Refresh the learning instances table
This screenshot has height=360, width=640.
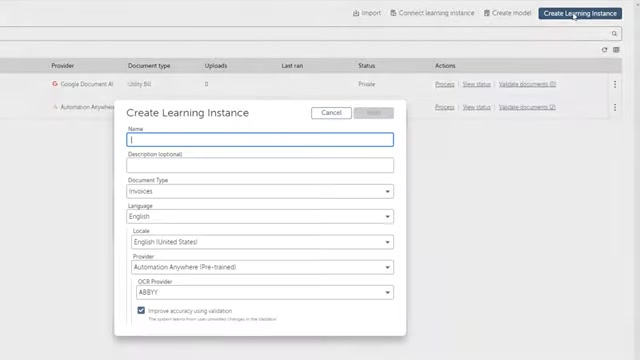(604, 50)
